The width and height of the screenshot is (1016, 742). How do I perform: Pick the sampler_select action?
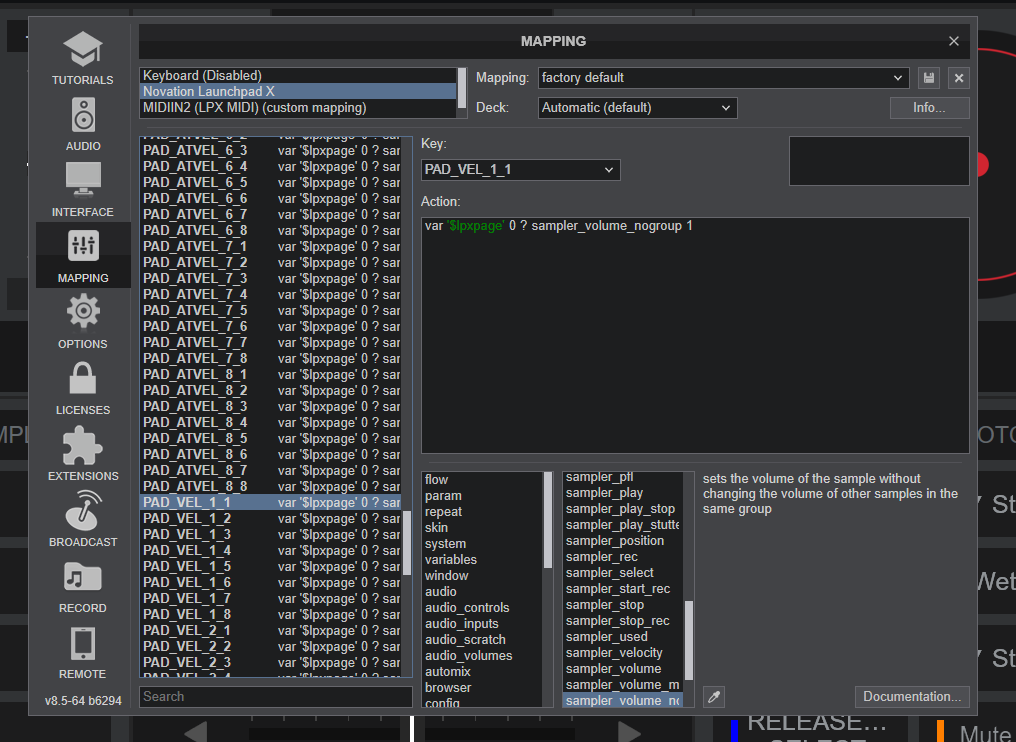click(623, 573)
